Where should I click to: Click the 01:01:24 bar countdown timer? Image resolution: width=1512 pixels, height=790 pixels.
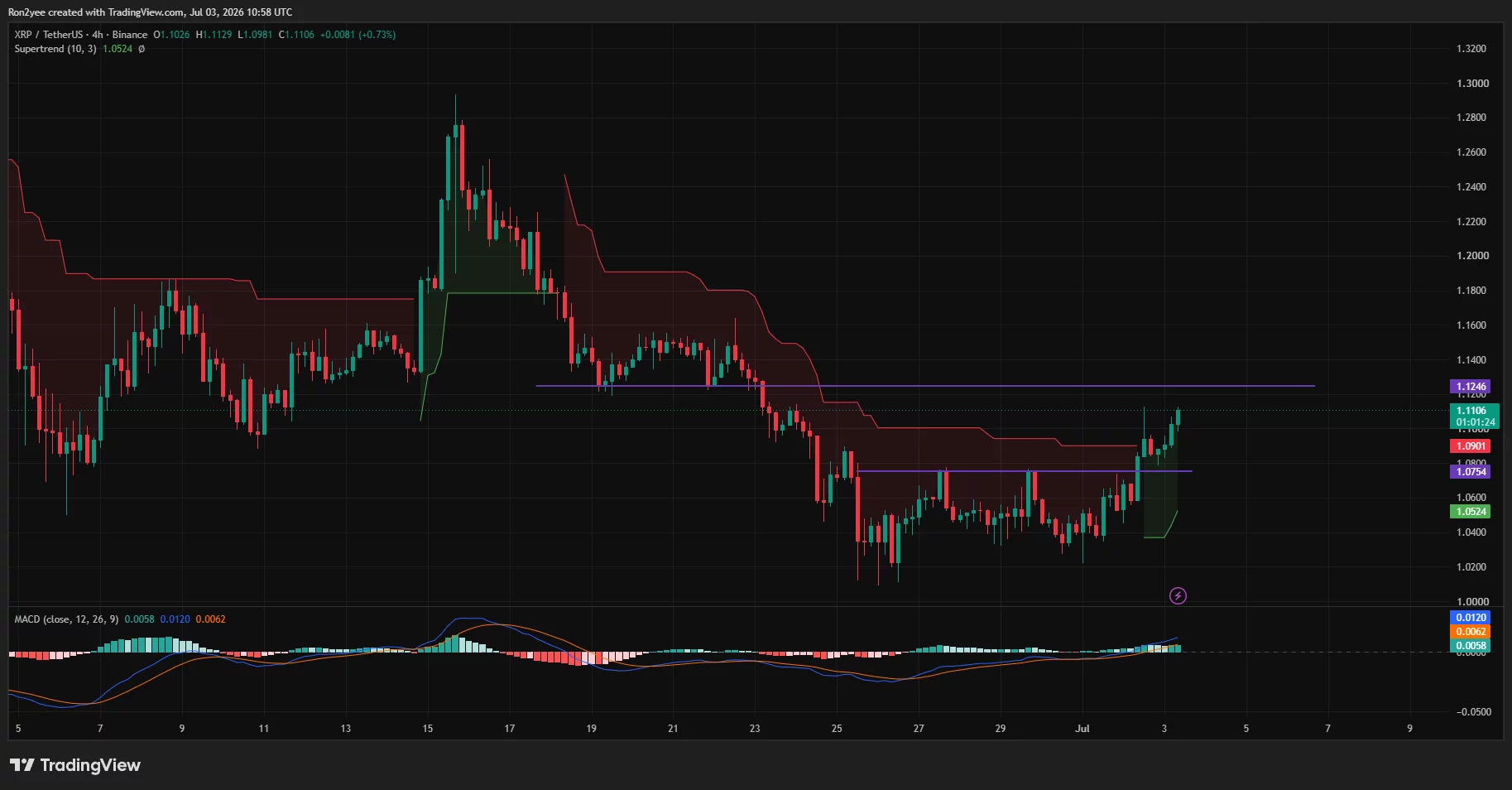coord(1476,422)
